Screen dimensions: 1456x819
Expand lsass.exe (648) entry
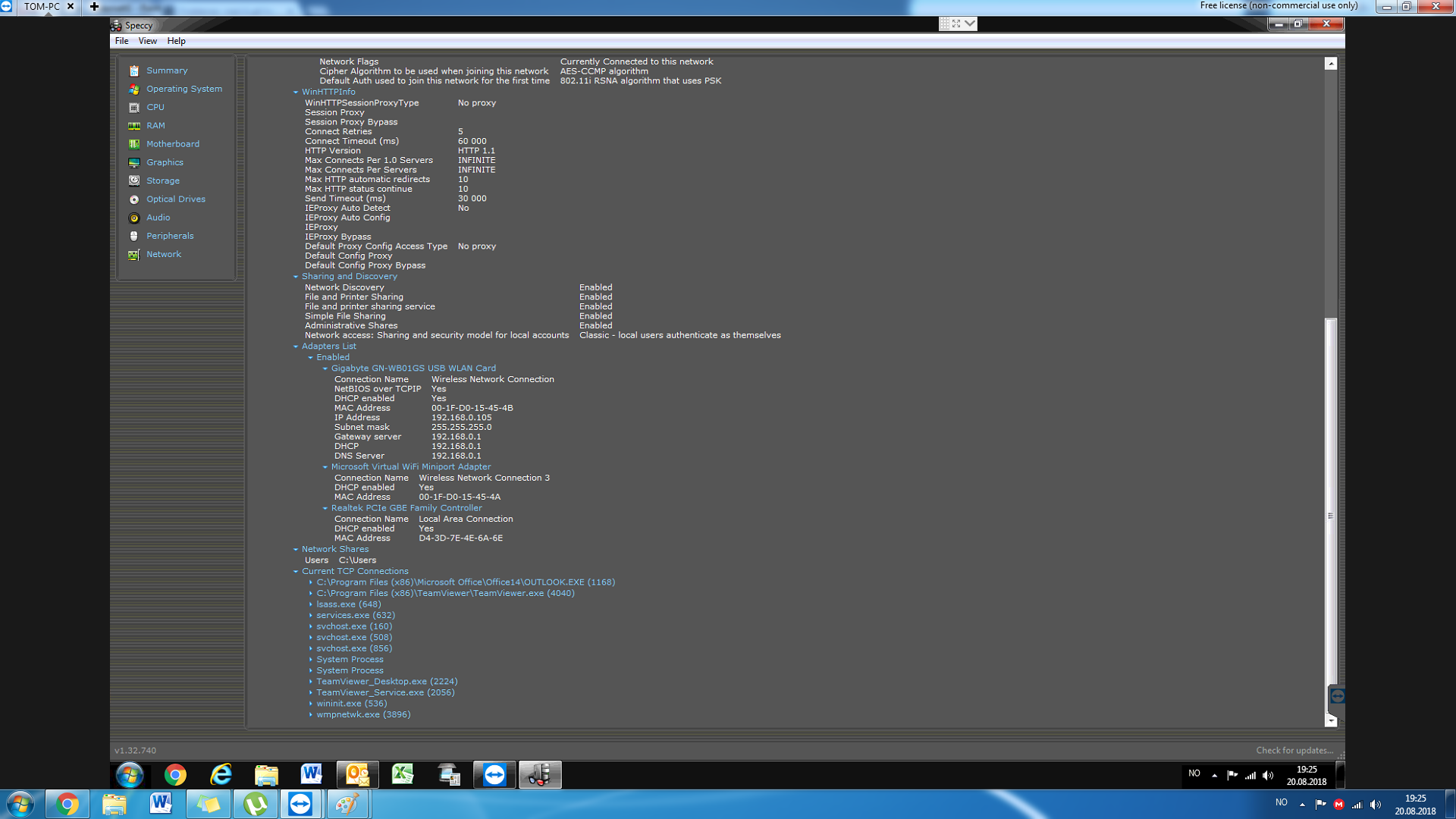click(x=310, y=604)
